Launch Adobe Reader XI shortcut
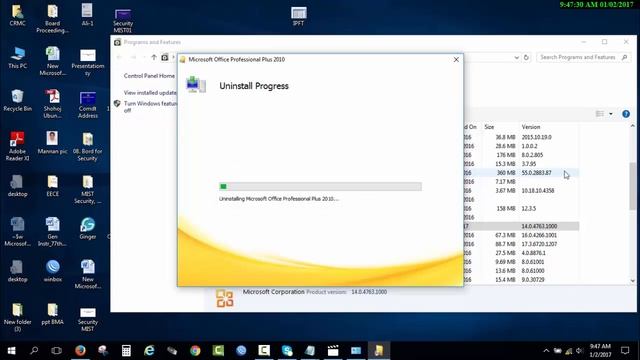Viewport: 640px width, 360px height. coord(18,146)
